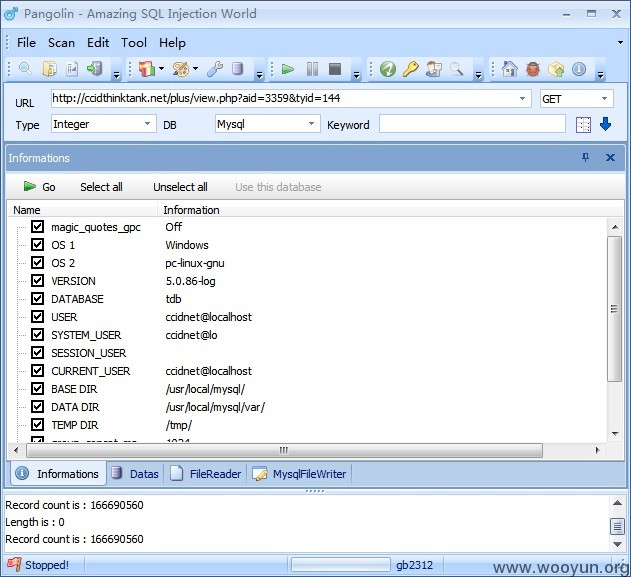This screenshot has height=577, width=631.
Task: Open the File menu
Action: (26, 43)
